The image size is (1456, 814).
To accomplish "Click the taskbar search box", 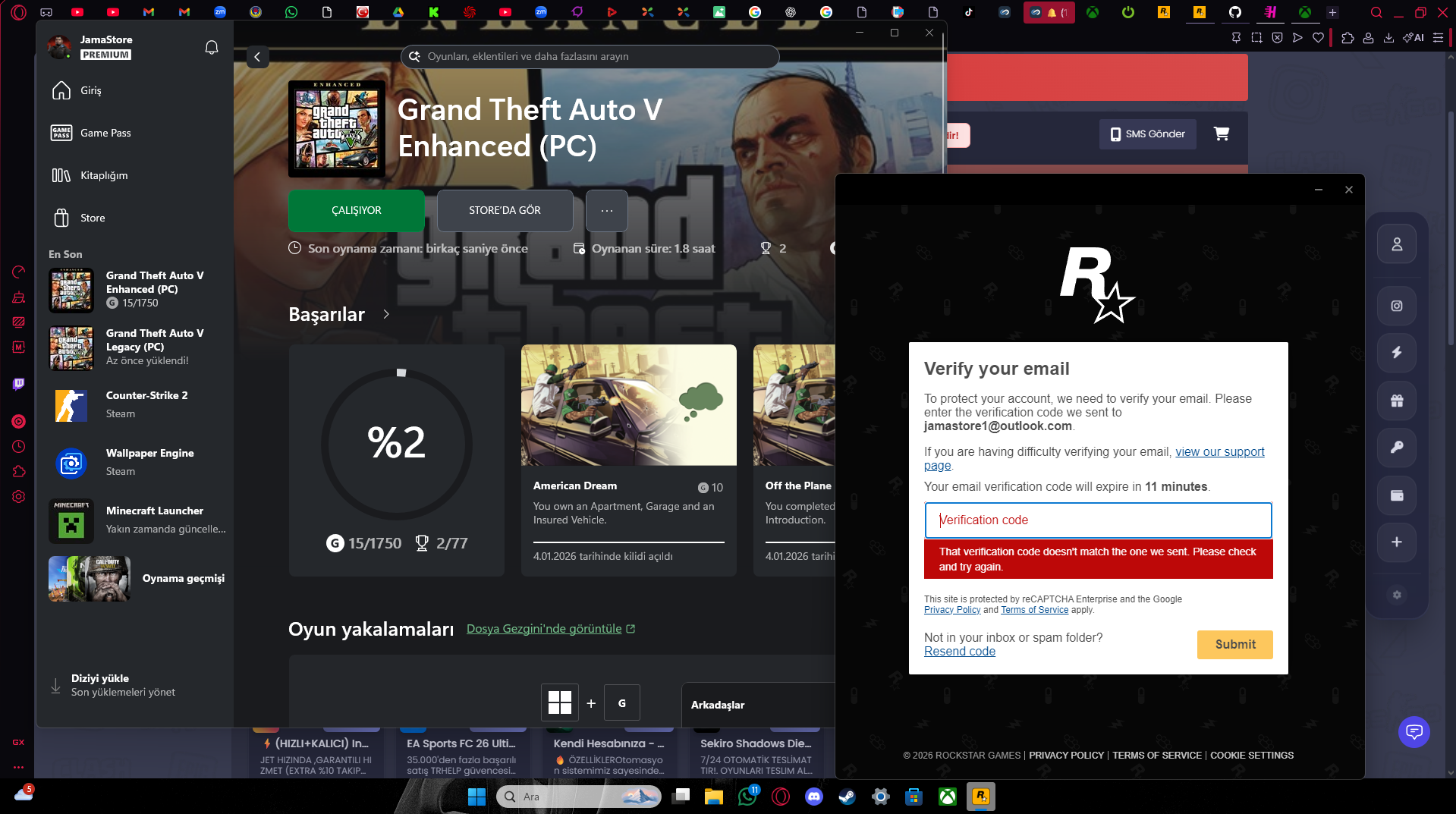I will [579, 797].
